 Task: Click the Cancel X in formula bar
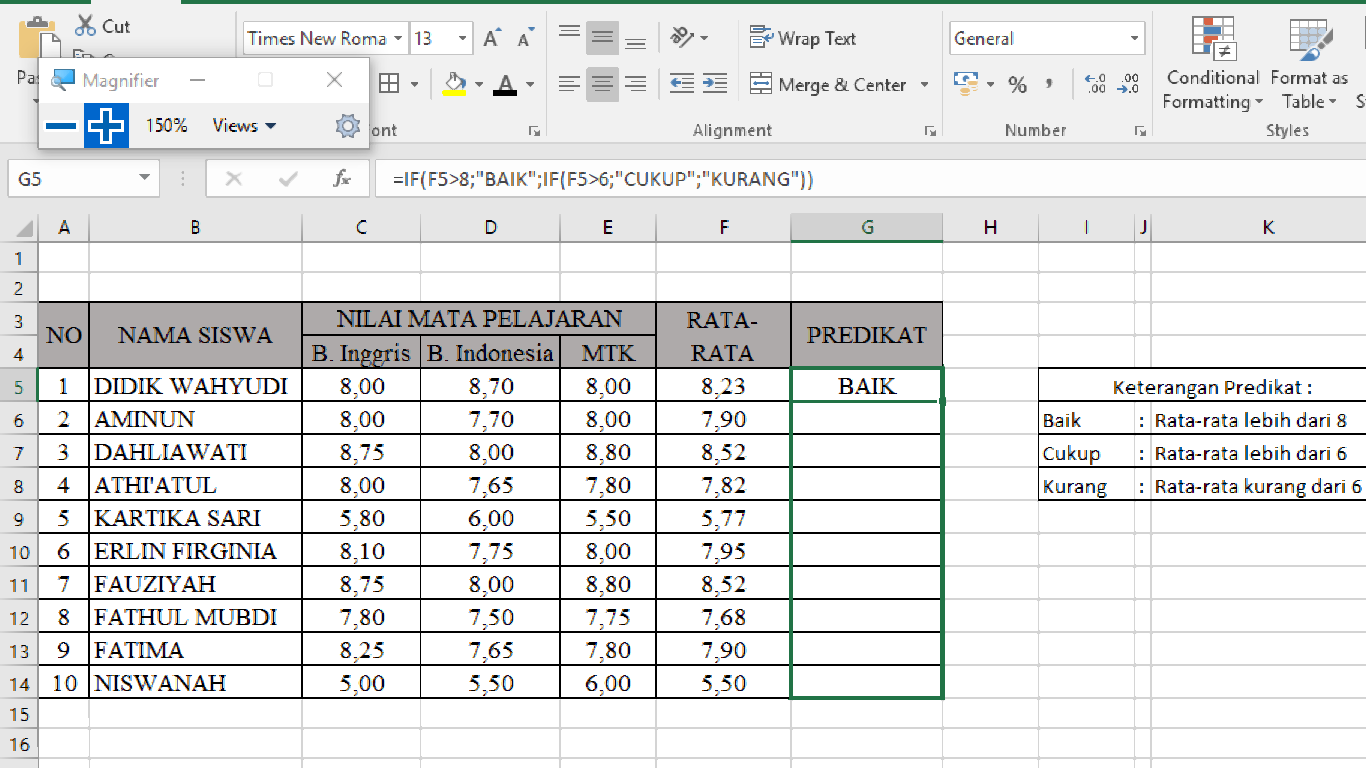[x=234, y=179]
